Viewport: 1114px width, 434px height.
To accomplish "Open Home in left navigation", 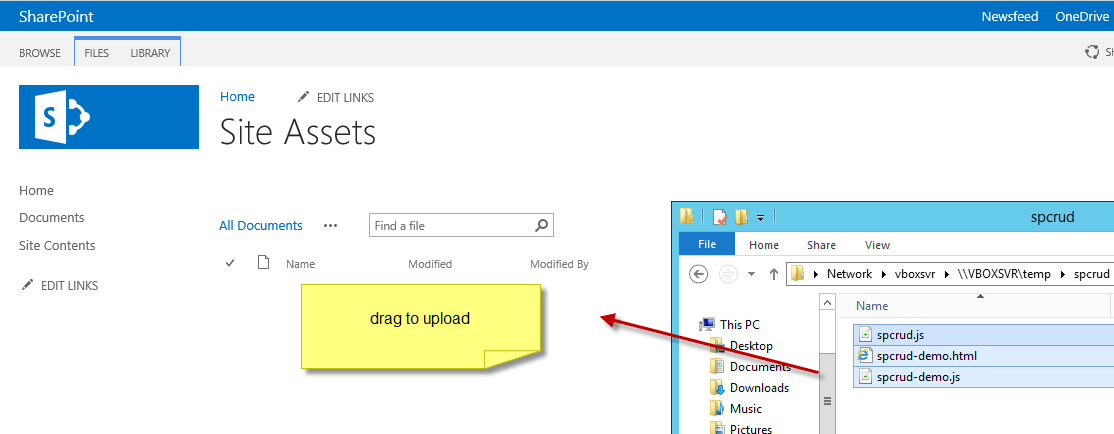I will [36, 190].
